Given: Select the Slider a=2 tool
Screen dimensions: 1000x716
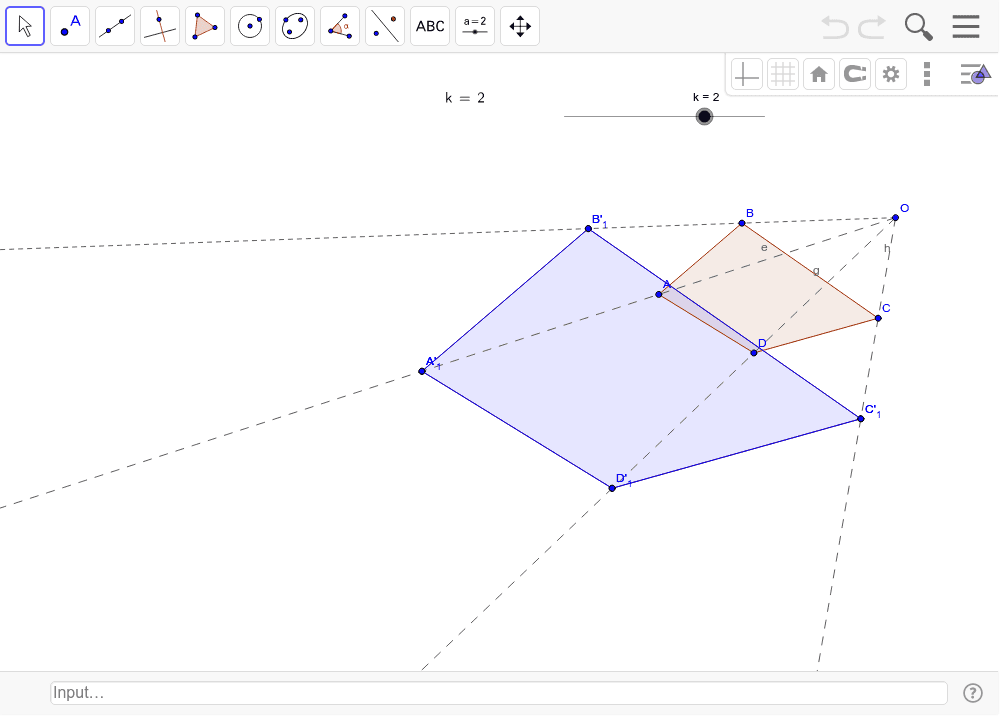Looking at the screenshot, I should 474,26.
